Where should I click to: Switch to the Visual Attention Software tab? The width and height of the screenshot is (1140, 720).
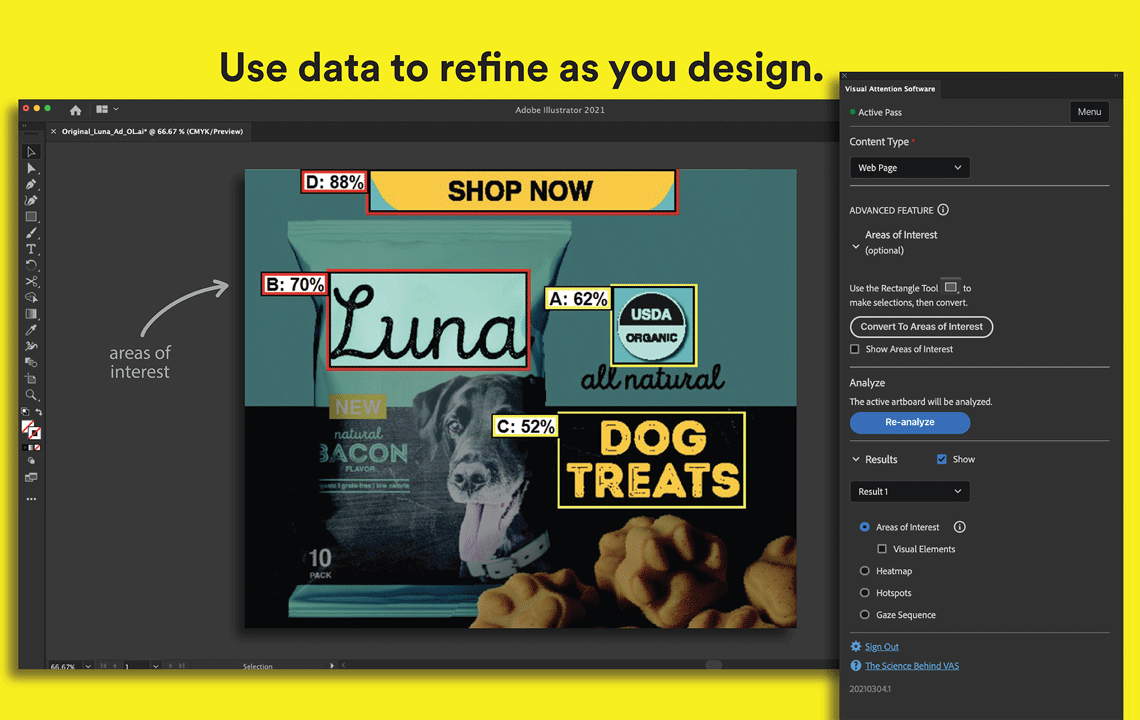[890, 89]
